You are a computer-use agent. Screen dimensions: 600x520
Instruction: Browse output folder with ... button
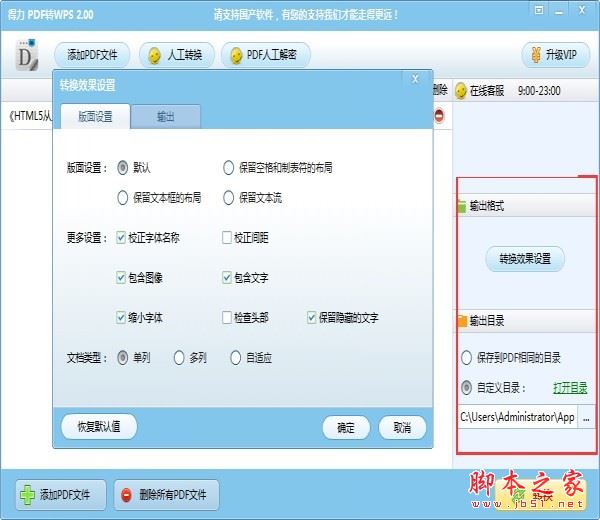point(586,417)
